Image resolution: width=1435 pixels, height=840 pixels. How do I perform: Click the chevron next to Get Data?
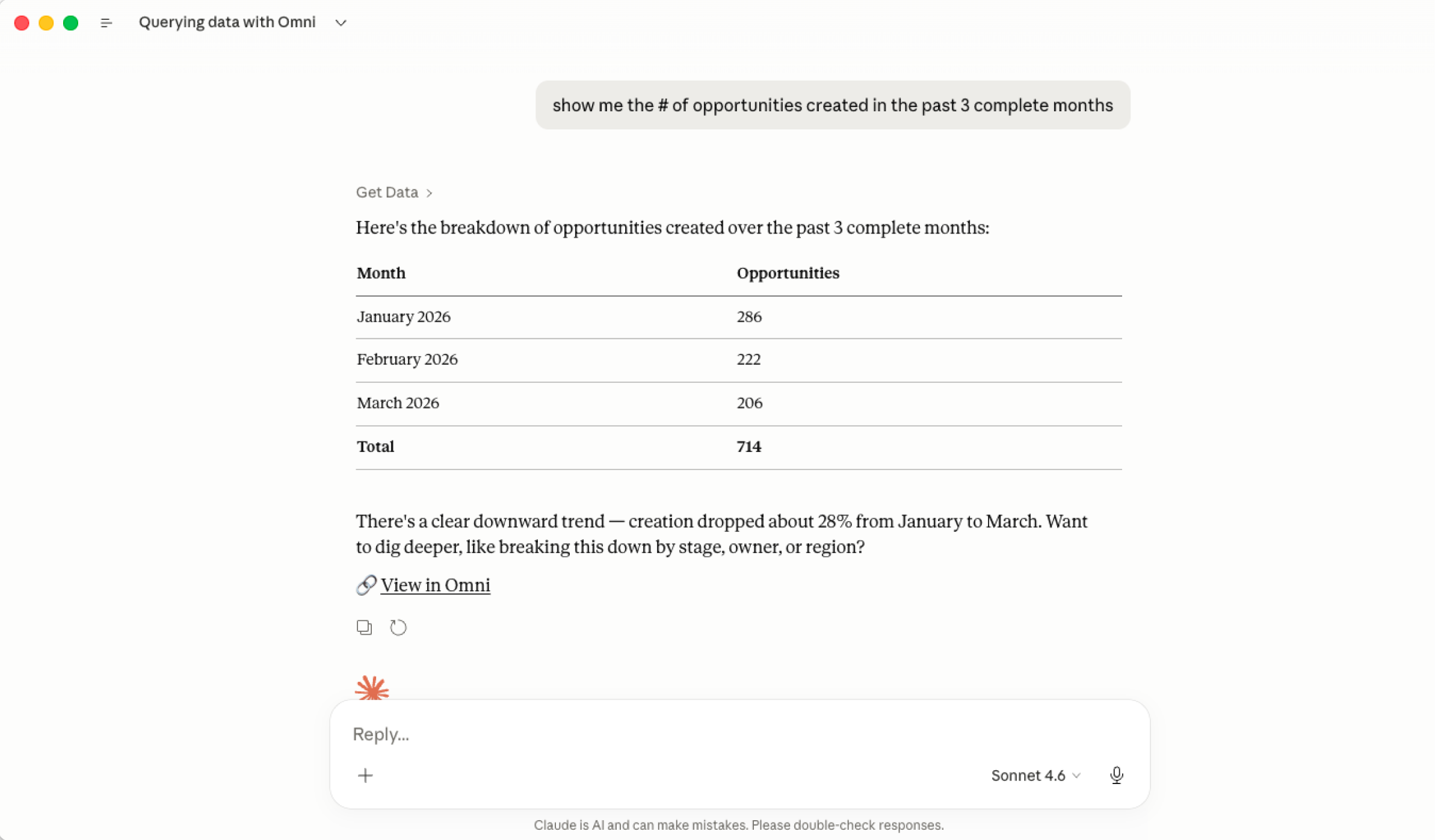pyautogui.click(x=430, y=193)
